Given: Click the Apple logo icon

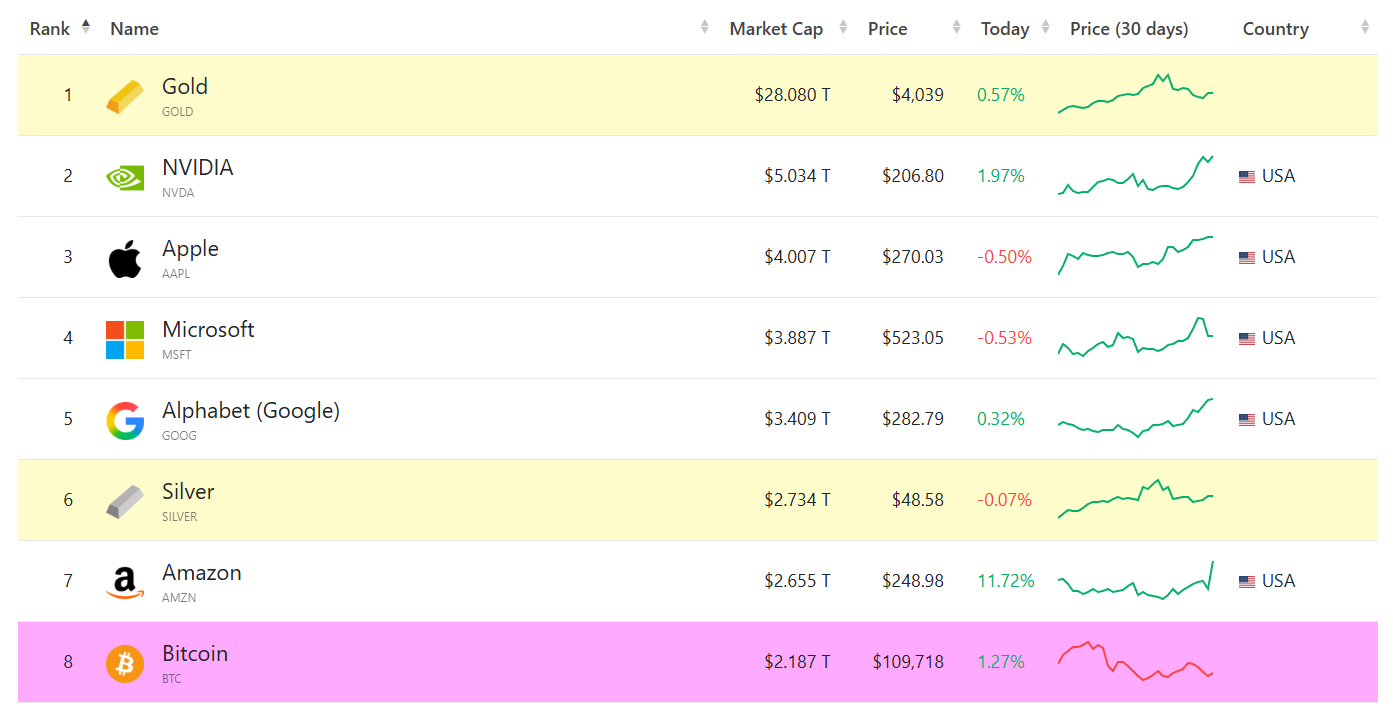Looking at the screenshot, I should 125,259.
